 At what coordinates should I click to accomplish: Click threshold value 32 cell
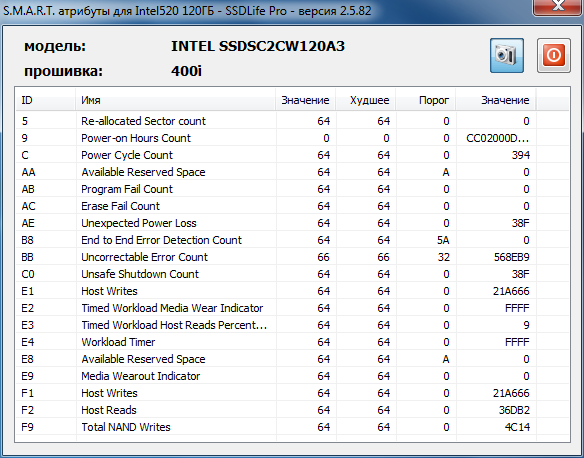click(444, 257)
